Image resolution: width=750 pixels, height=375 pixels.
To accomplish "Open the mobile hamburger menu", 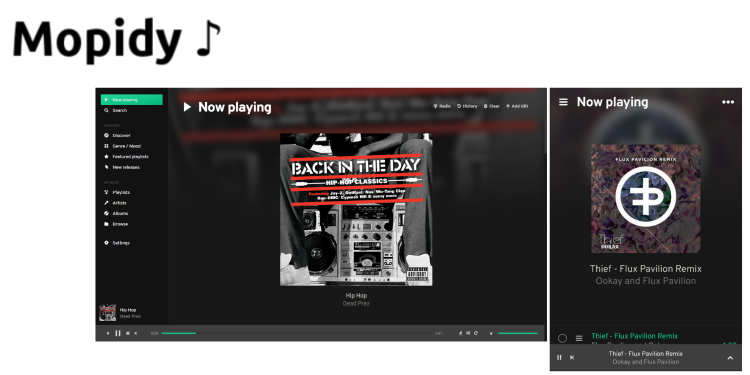I will tap(563, 102).
